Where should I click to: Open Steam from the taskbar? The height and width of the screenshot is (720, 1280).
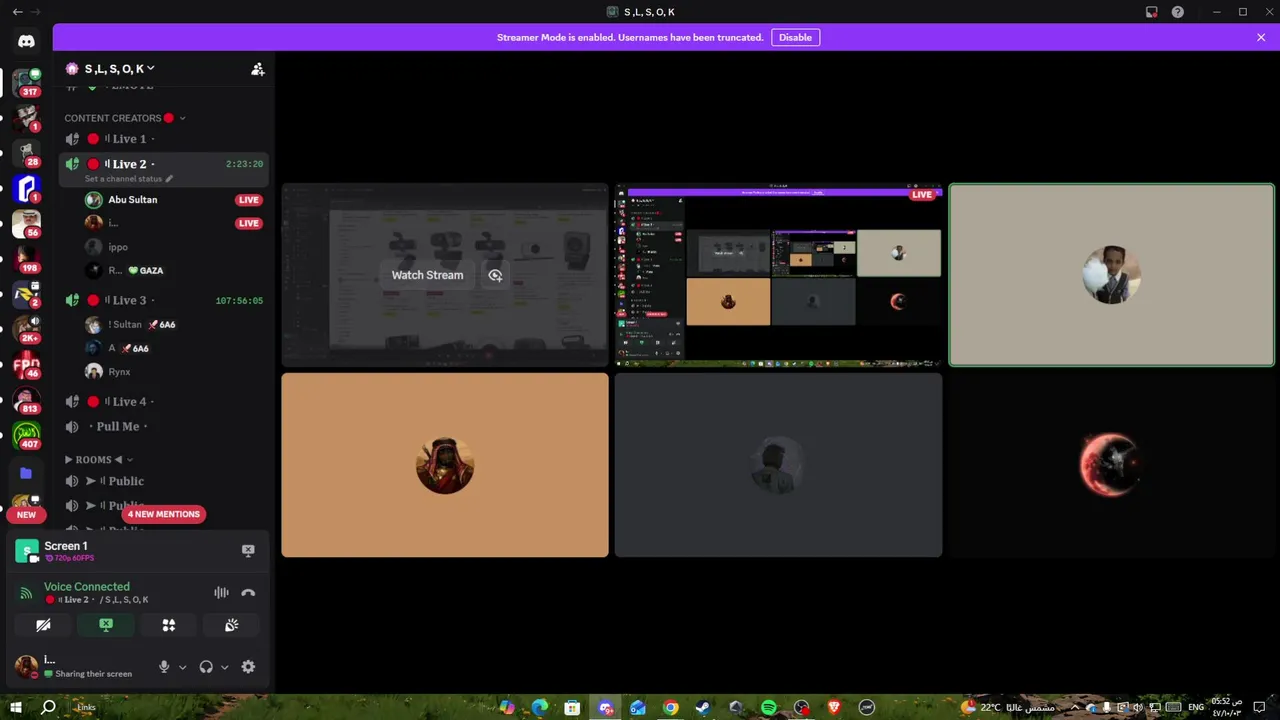(703, 707)
